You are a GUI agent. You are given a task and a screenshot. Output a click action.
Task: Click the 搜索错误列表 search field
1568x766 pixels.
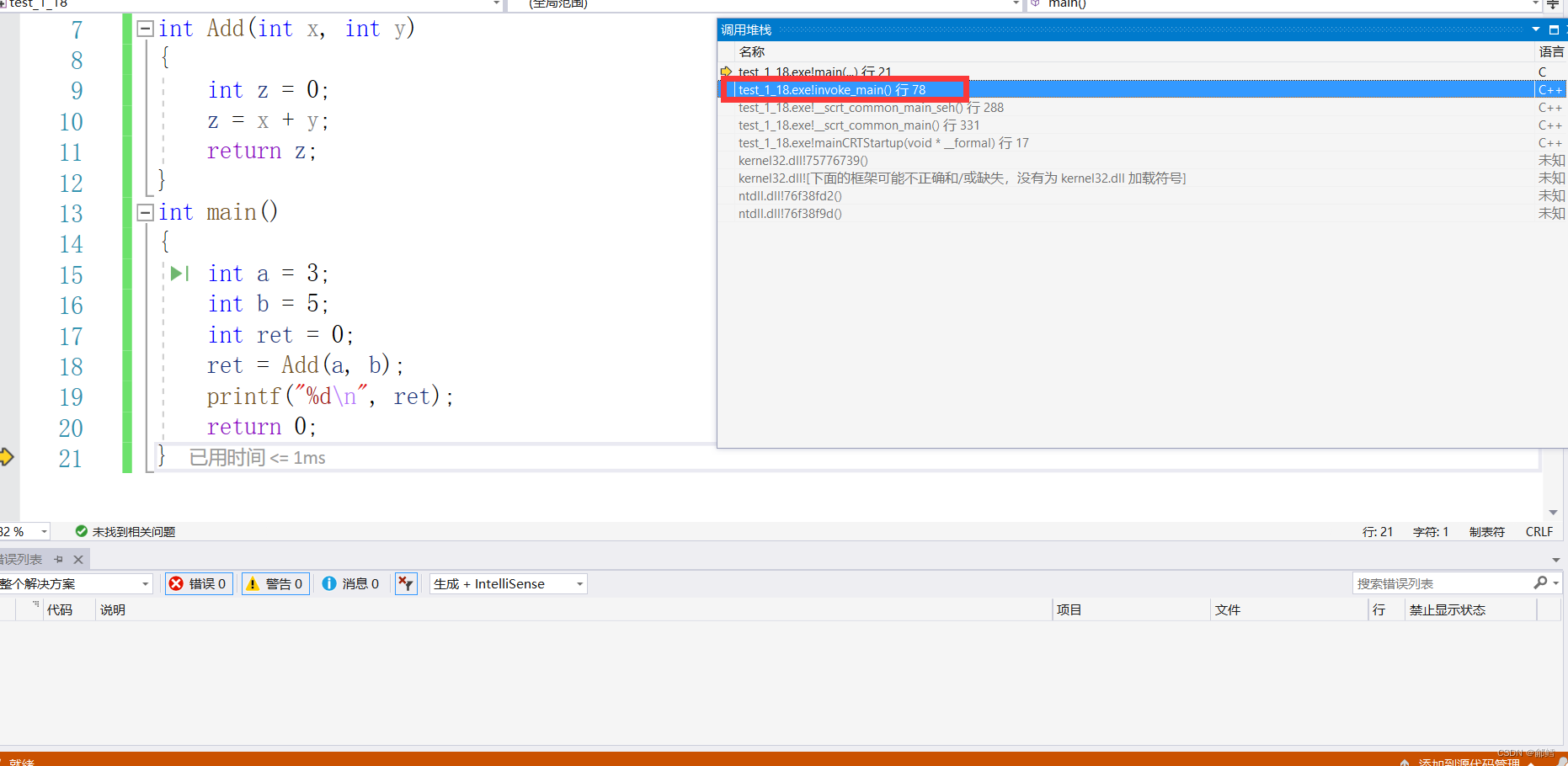[x=1442, y=583]
